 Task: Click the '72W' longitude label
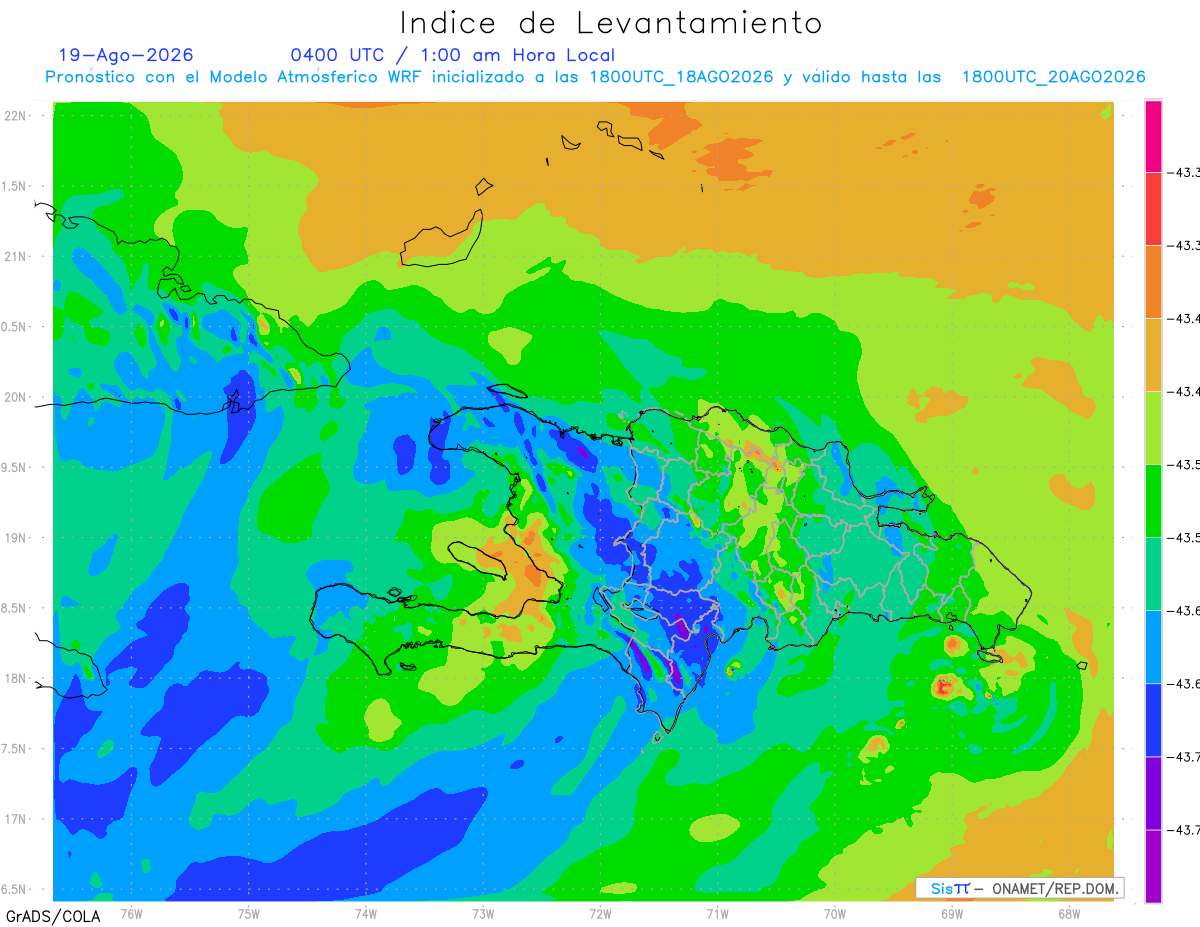click(600, 913)
